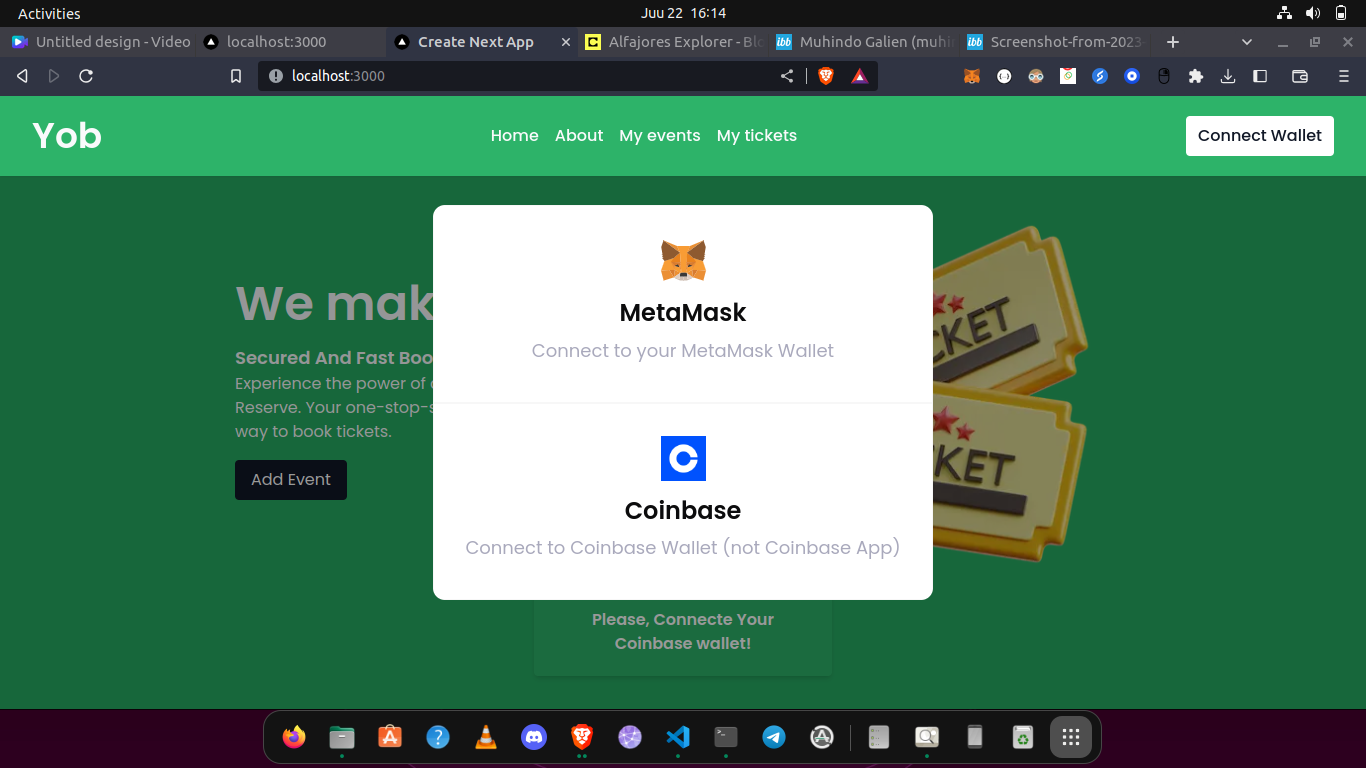Image resolution: width=1366 pixels, height=768 pixels.
Task: Open Software Updater from the dock
Action: pyautogui.click(x=822, y=737)
